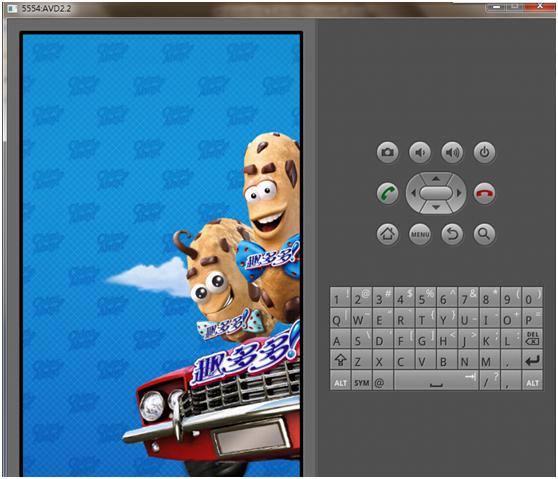
Task: Click the D-pad down arrow
Action: (436, 207)
